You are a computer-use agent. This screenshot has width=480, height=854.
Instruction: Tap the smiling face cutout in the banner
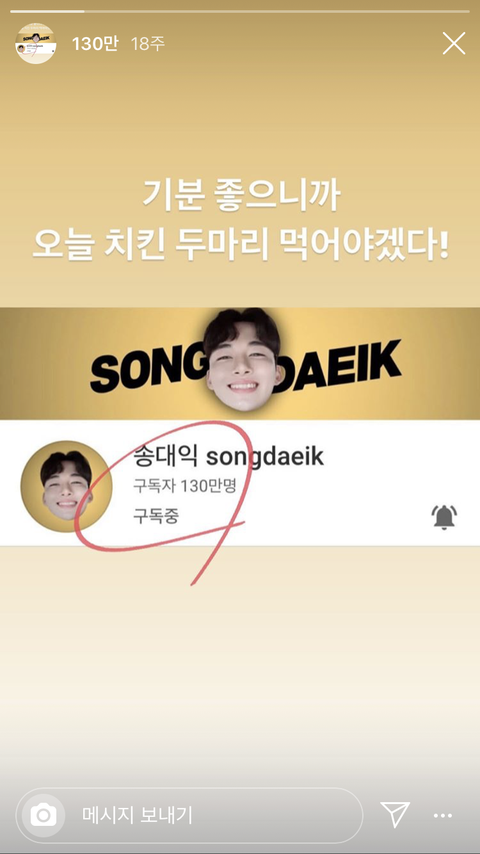click(x=242, y=359)
